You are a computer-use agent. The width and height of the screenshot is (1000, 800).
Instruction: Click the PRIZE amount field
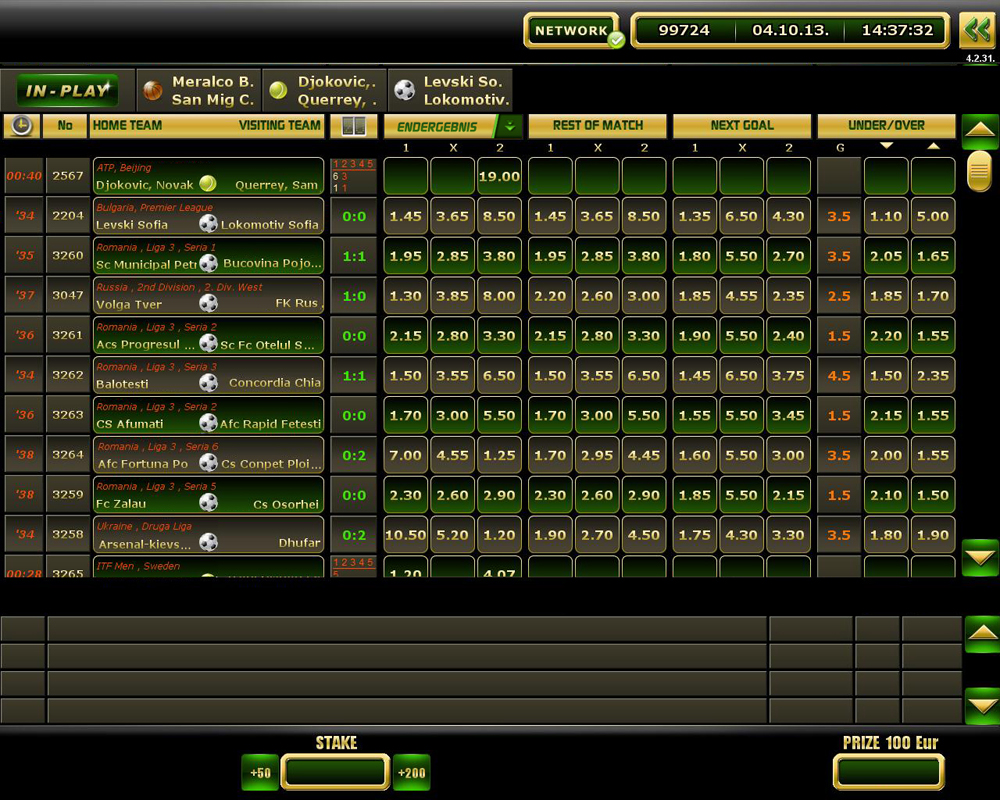tap(888, 773)
